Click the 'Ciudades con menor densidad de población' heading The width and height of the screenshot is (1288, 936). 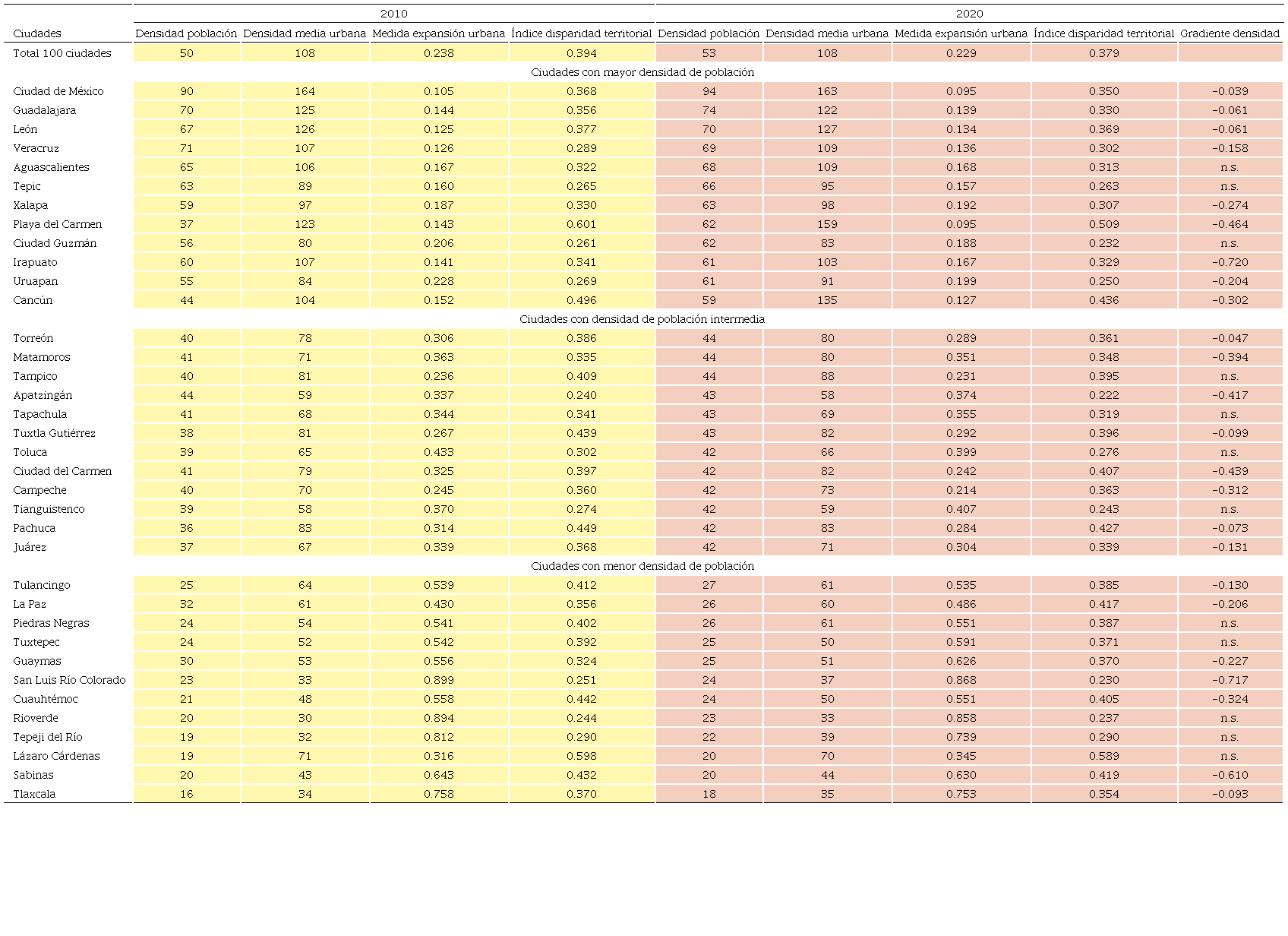[642, 566]
